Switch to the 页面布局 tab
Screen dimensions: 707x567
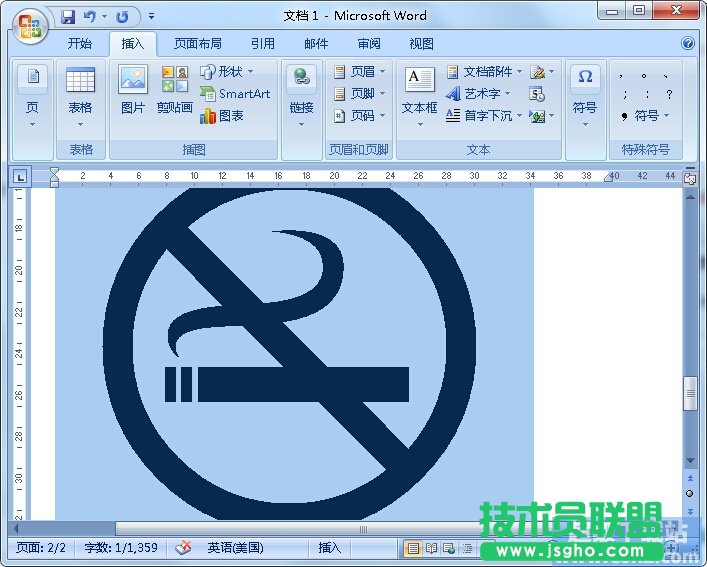tap(197, 44)
